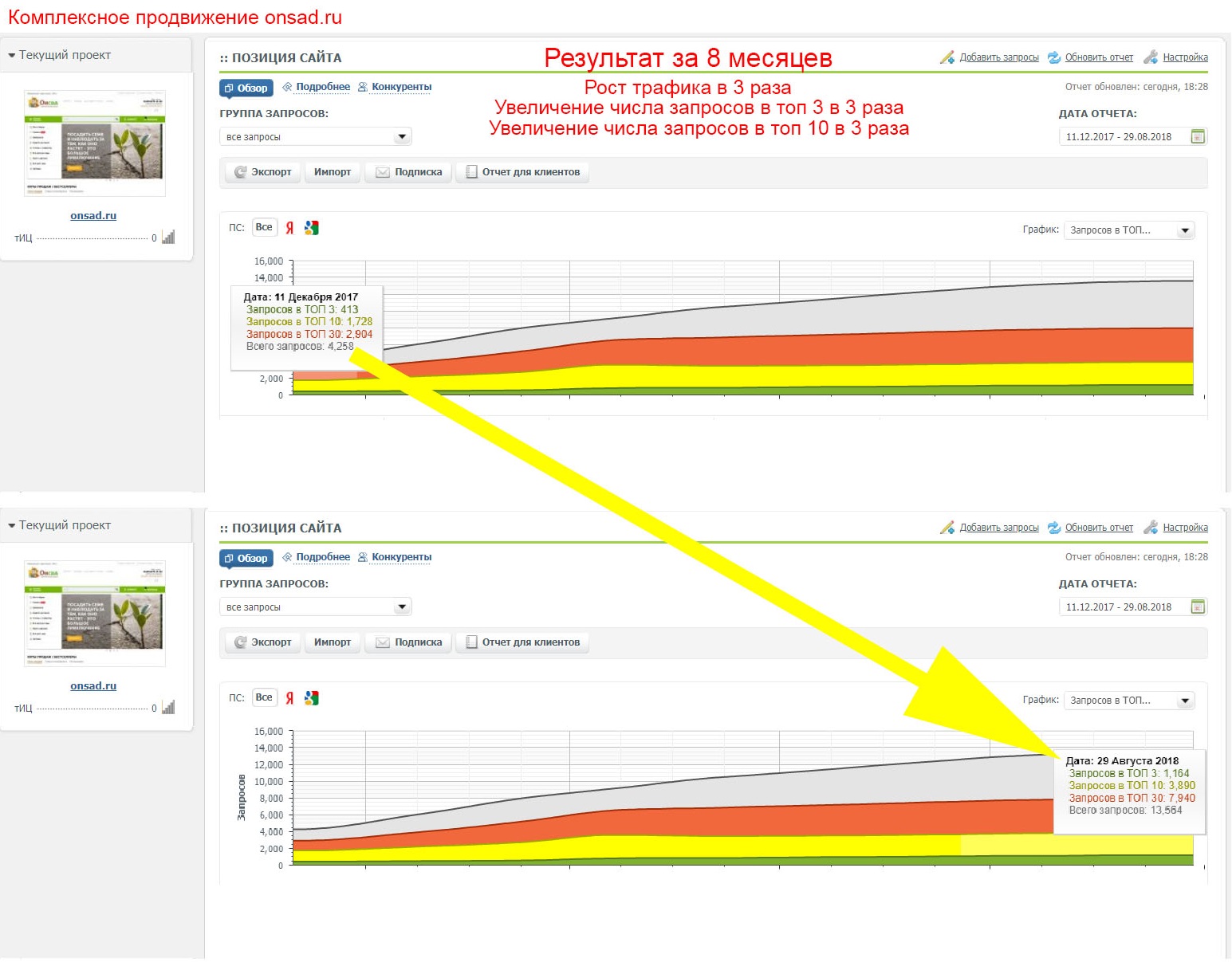Click the pencil icon for Добавить запросы in lower report

click(947, 528)
